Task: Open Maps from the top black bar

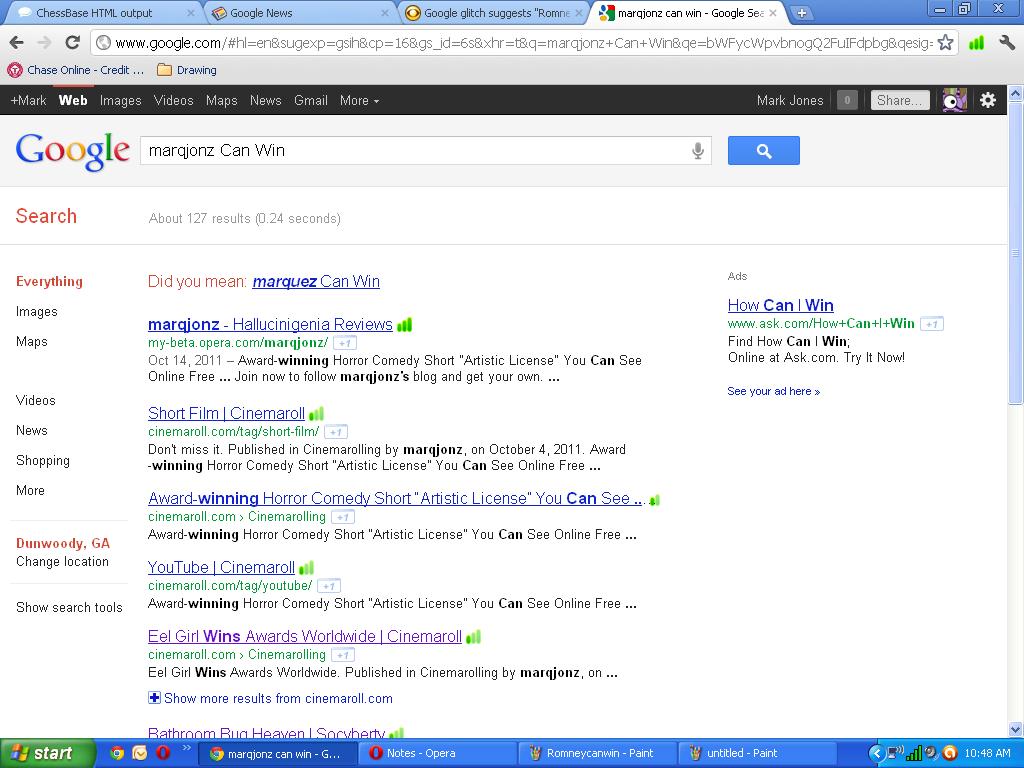Action: pos(221,101)
